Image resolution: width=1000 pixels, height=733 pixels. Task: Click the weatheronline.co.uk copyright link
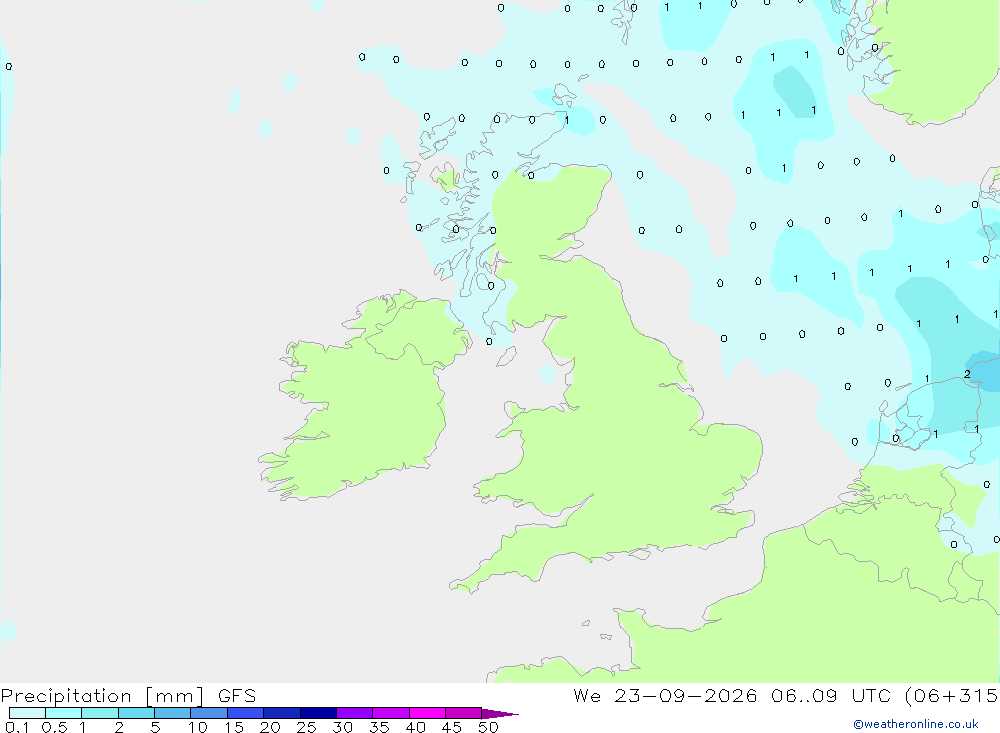pos(915,724)
